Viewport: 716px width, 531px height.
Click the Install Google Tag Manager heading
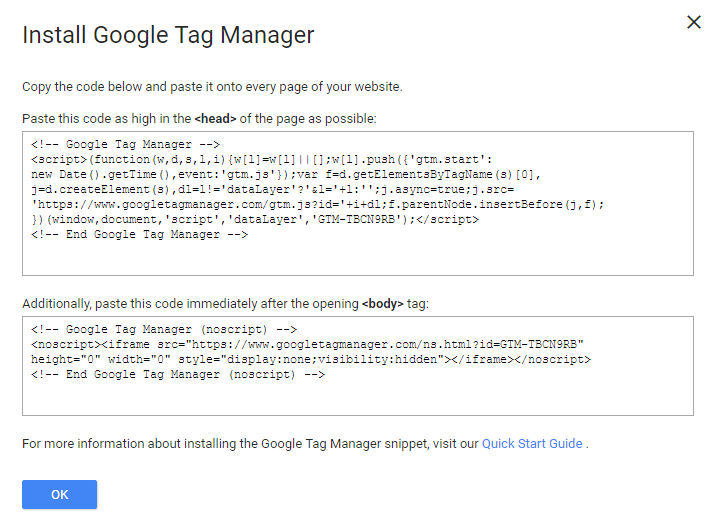tap(168, 36)
